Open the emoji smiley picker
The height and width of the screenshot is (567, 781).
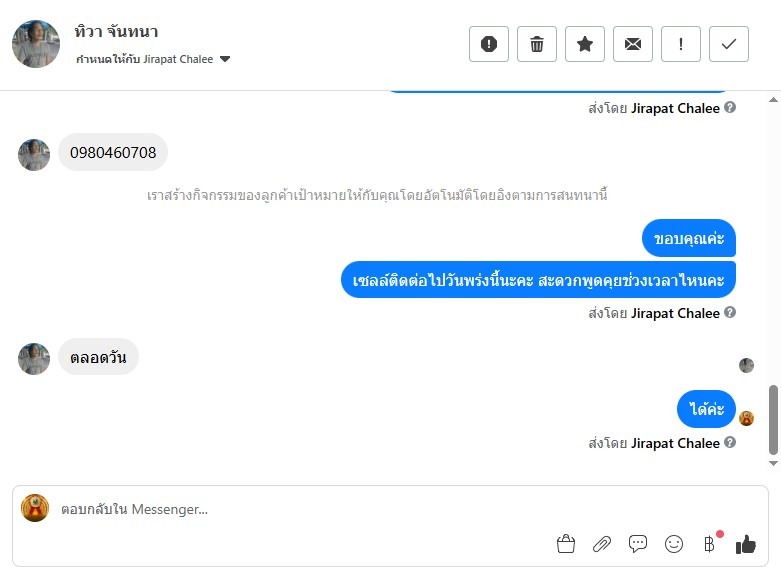[674, 544]
